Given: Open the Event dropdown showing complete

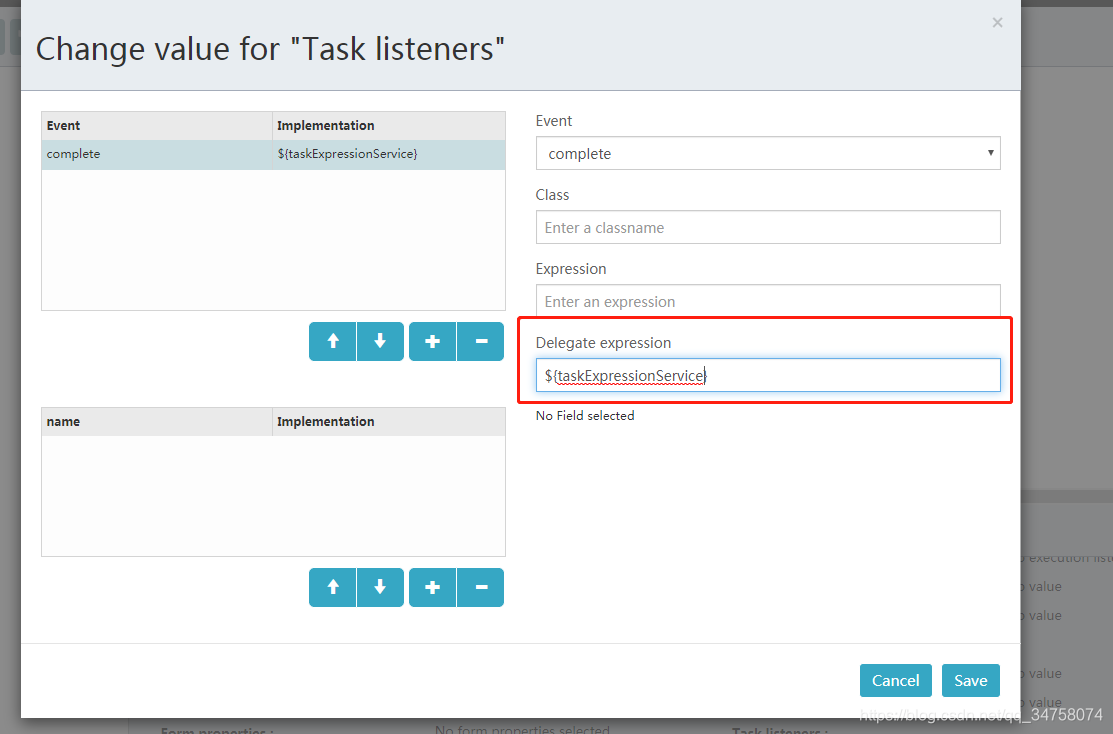Looking at the screenshot, I should (x=768, y=153).
